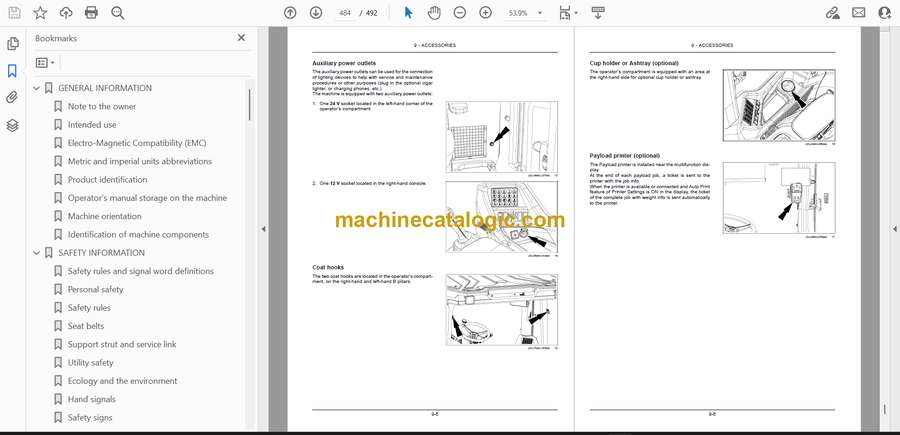Open the Attachments paperclip panel

pos(13,98)
